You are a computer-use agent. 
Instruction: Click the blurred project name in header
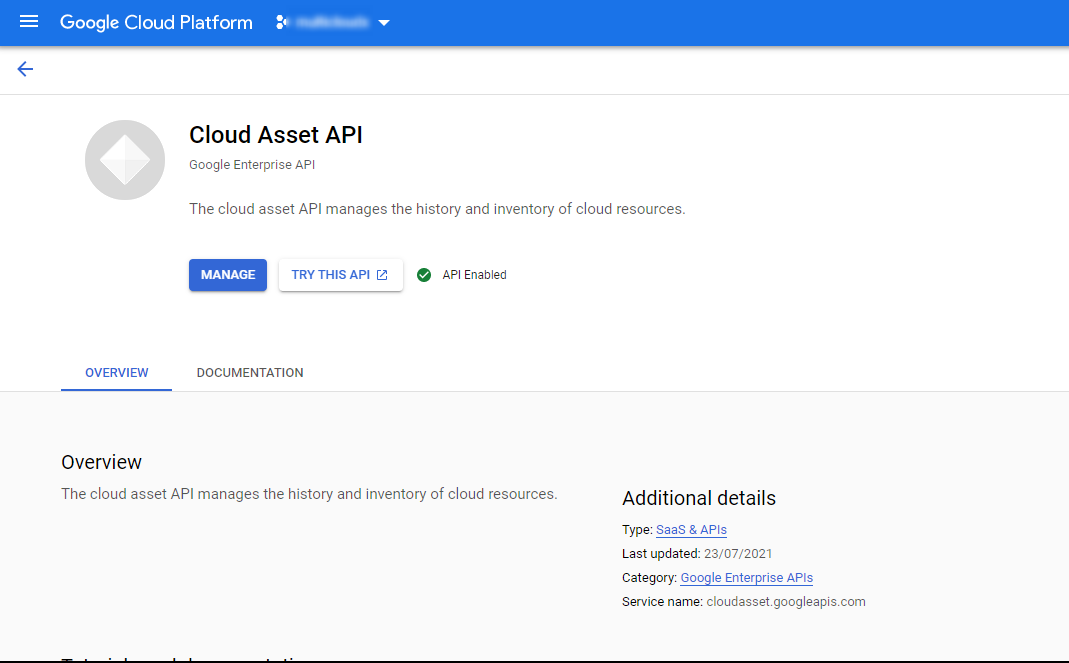click(332, 22)
